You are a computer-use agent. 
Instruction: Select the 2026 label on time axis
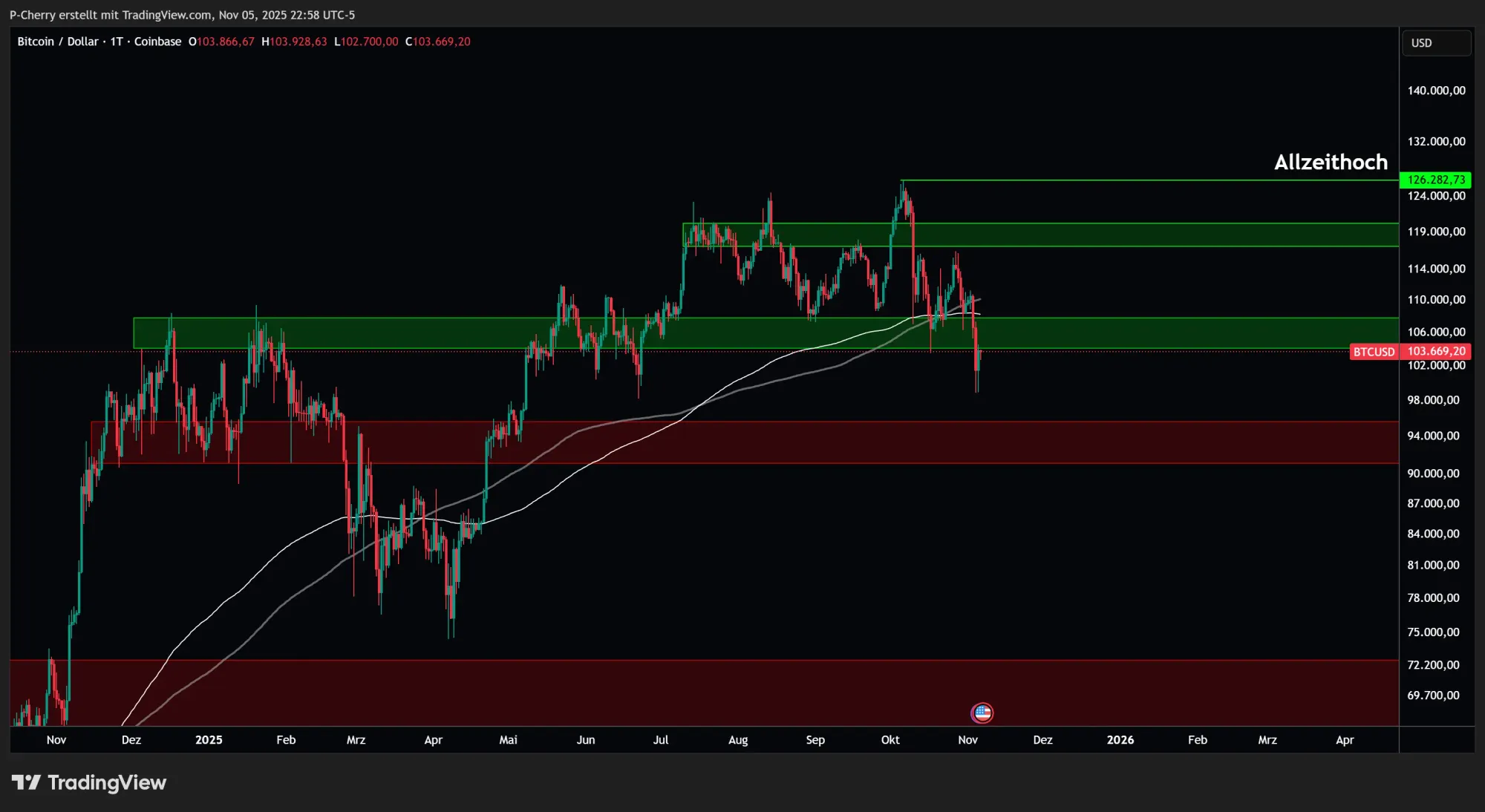point(1121,740)
